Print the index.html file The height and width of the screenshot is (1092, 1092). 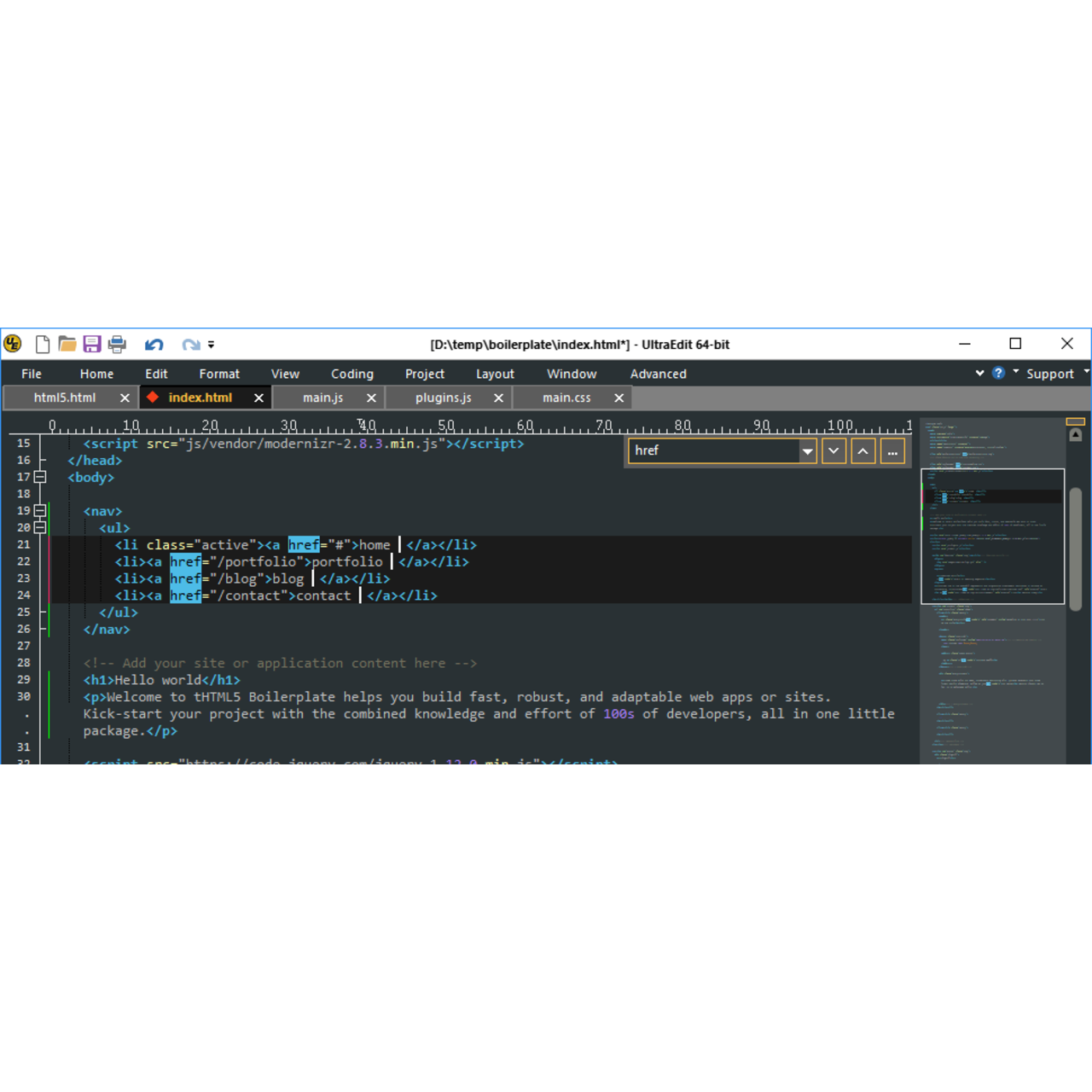point(117,344)
